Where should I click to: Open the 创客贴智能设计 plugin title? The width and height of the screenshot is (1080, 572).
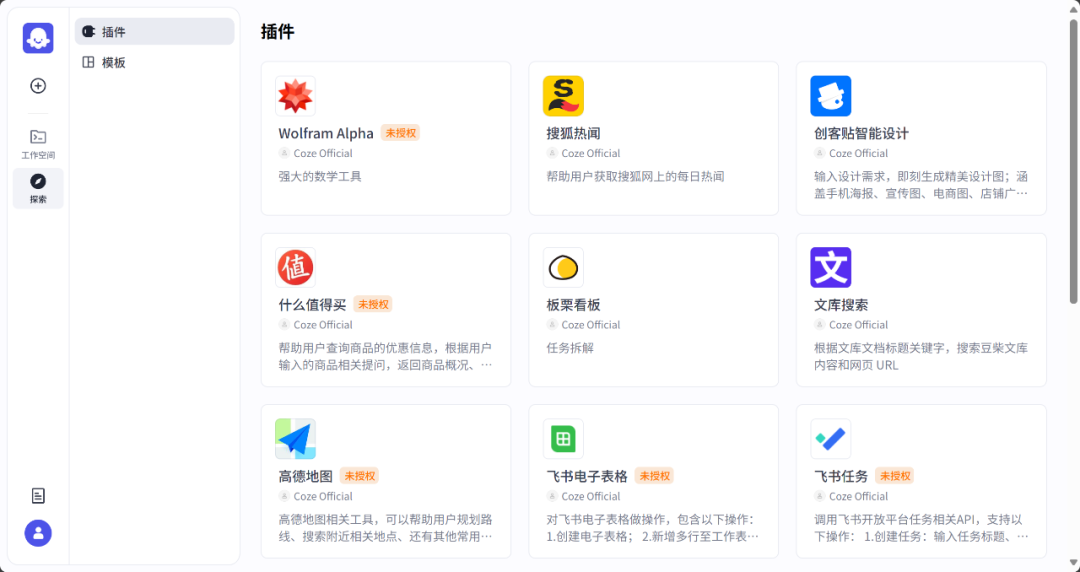point(861,133)
